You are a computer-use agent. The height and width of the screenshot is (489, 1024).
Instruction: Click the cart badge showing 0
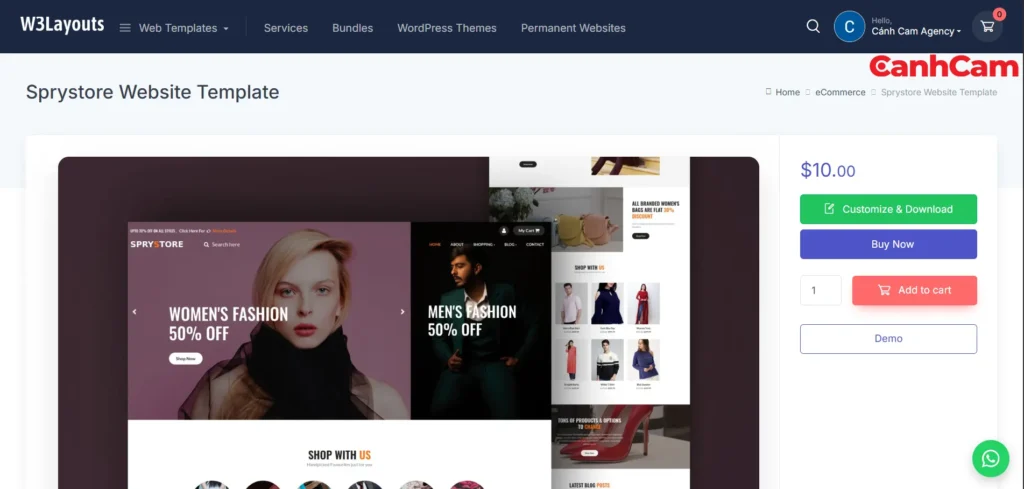(999, 14)
